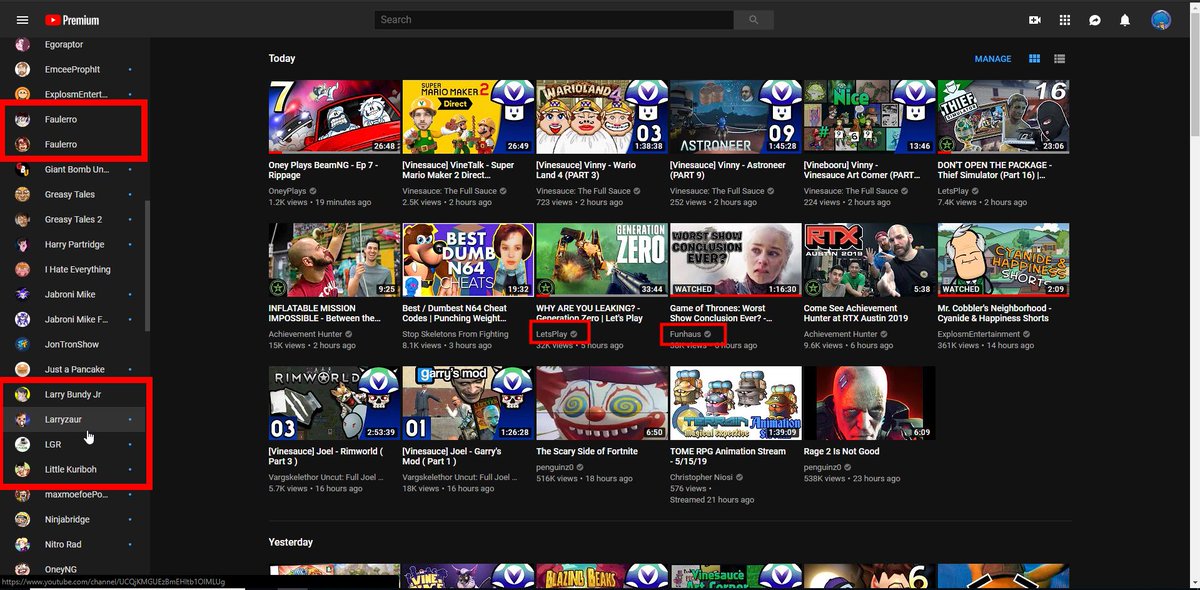
Task: Open the account avatar menu
Action: click(x=1161, y=20)
